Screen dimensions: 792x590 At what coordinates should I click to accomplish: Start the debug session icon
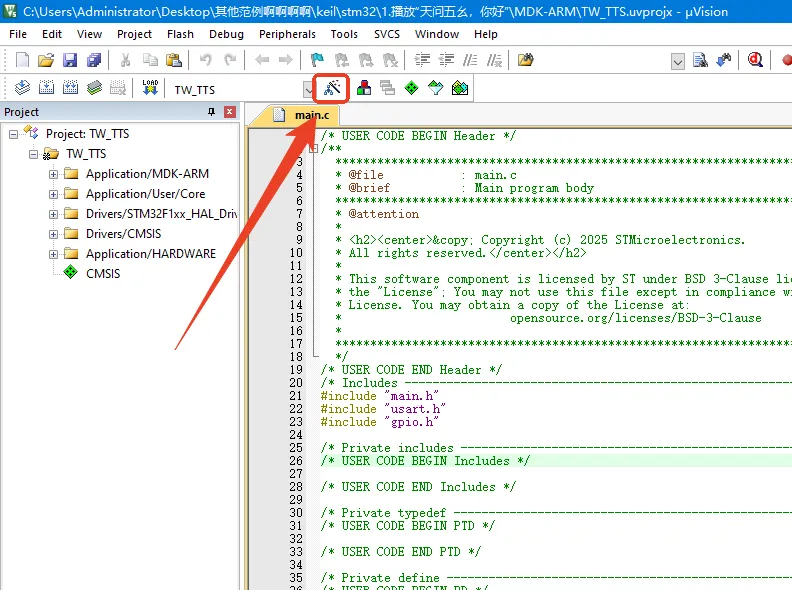[x=757, y=60]
